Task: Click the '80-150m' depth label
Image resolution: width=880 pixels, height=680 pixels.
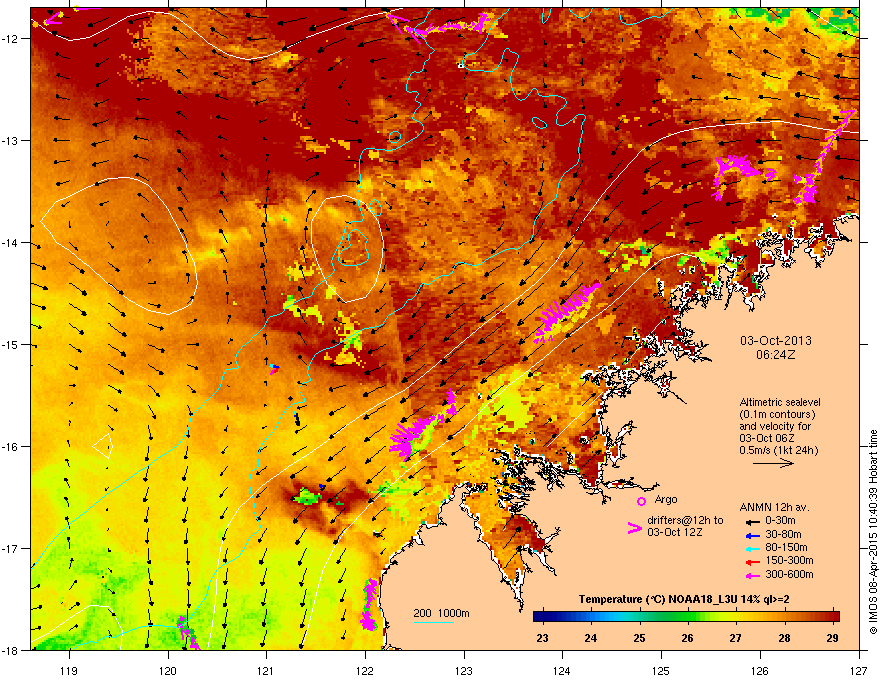Action: [786, 548]
